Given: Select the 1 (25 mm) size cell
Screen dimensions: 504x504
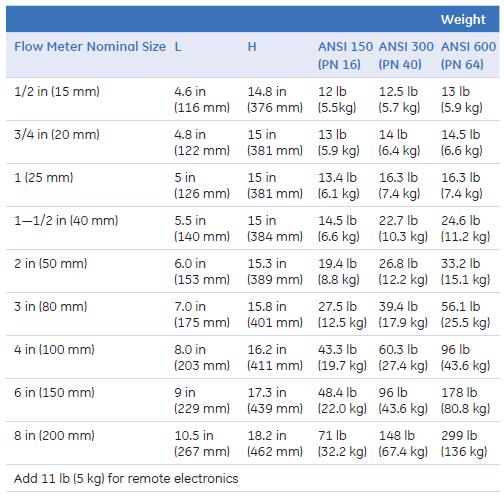Looking at the screenshot, I should pos(44,177).
